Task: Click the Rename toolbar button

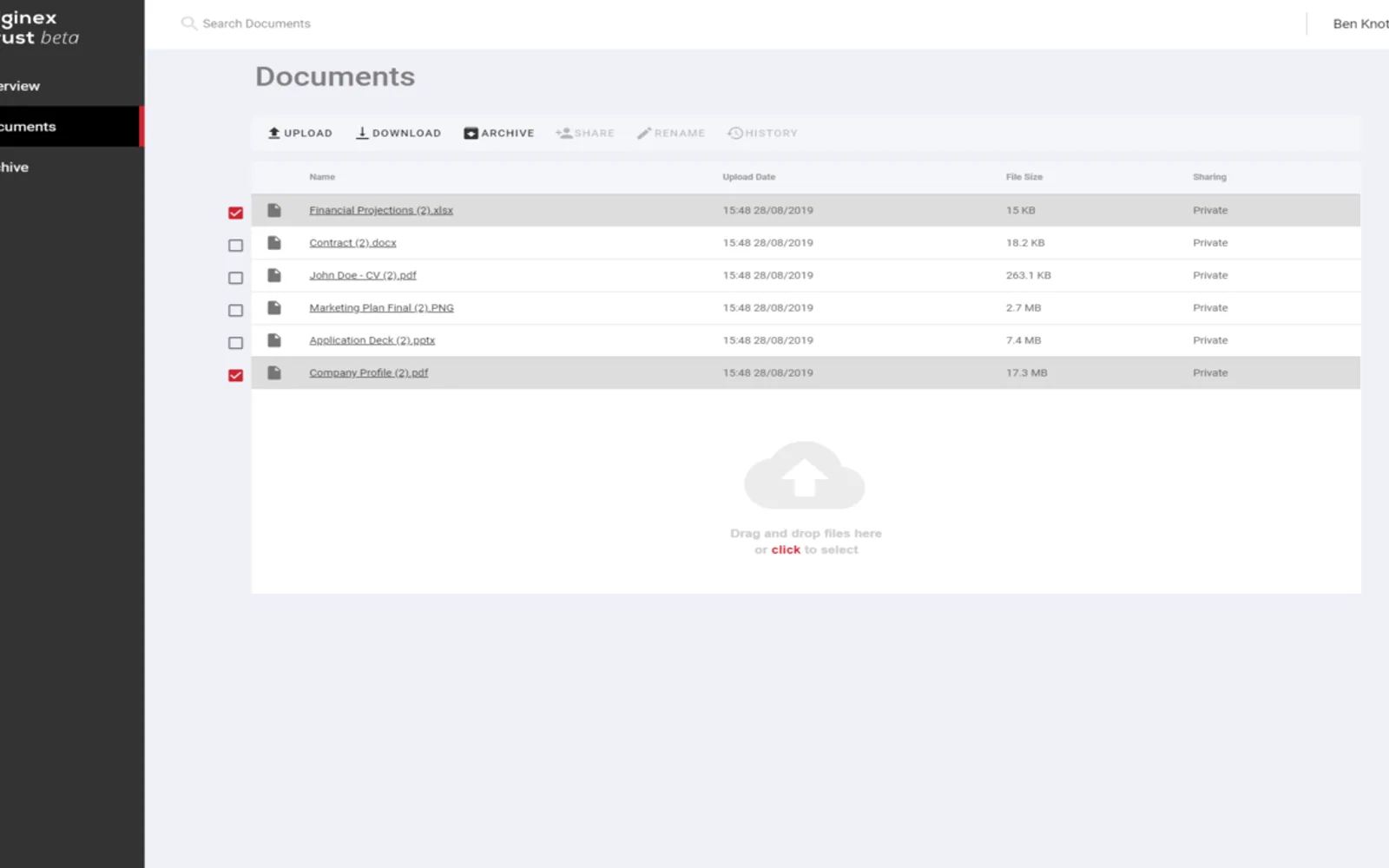Action: pyautogui.click(x=671, y=133)
